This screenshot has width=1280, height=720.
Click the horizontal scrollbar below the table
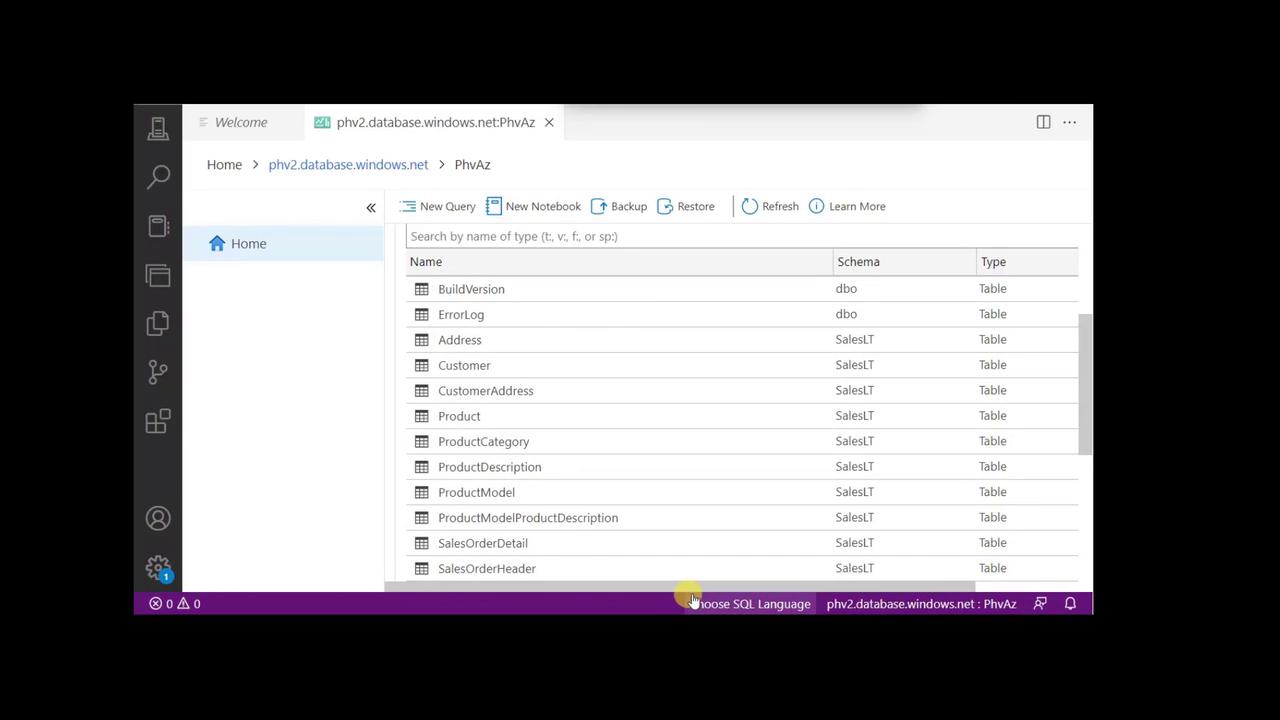click(x=679, y=587)
